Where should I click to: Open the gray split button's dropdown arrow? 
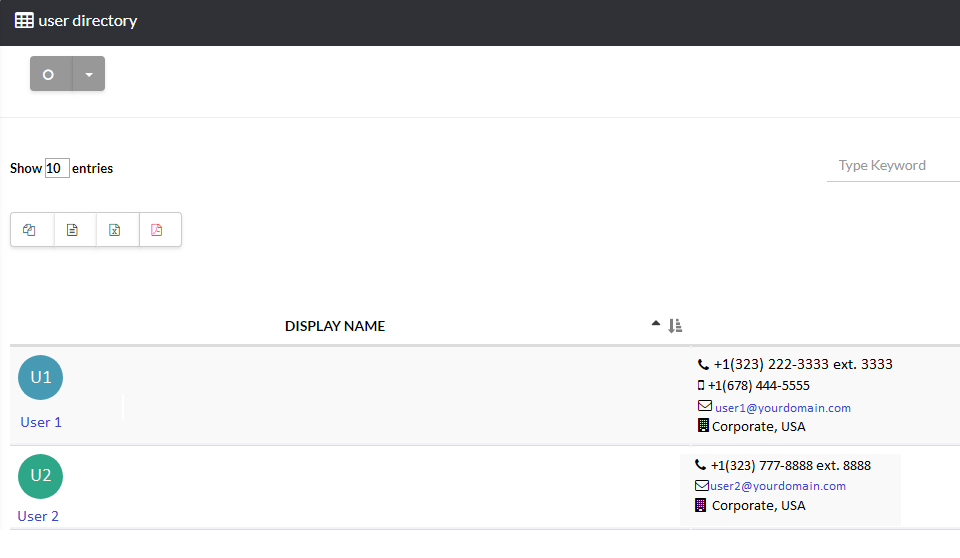click(x=89, y=74)
